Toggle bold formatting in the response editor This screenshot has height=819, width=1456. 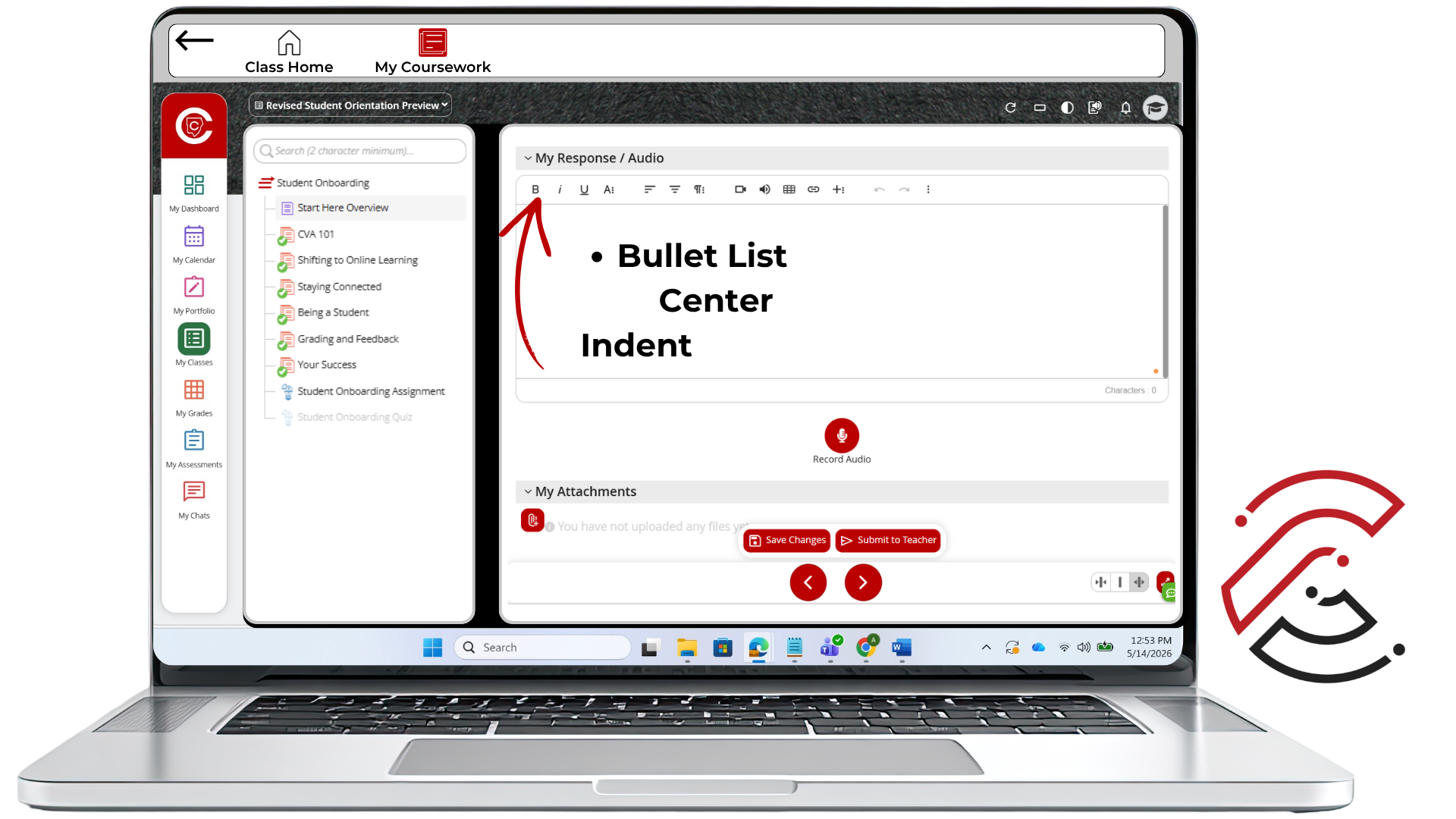tap(535, 190)
